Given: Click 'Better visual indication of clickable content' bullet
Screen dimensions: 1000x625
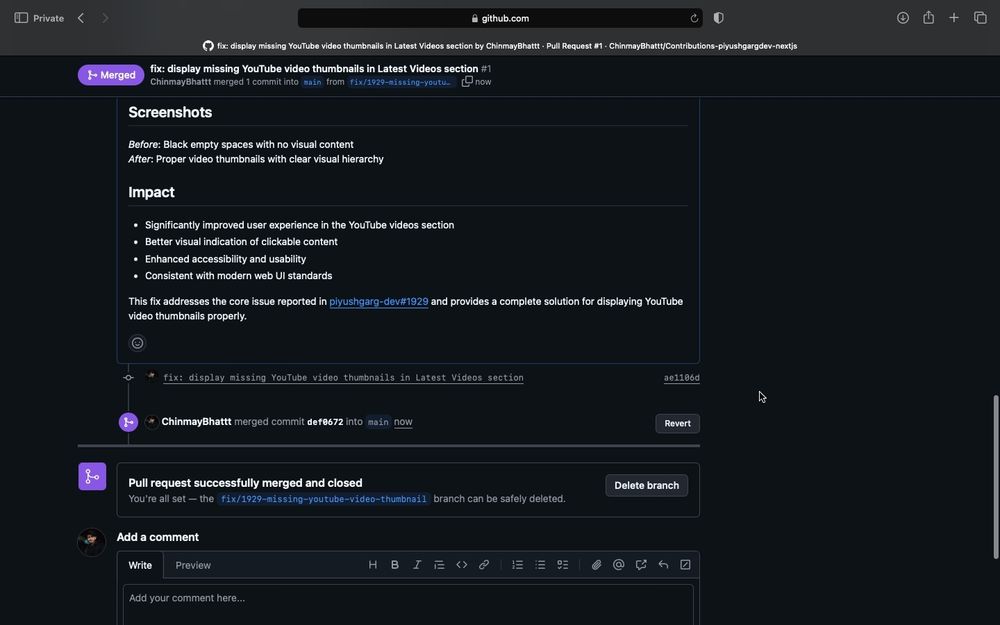Looking at the screenshot, I should click(x=241, y=242).
